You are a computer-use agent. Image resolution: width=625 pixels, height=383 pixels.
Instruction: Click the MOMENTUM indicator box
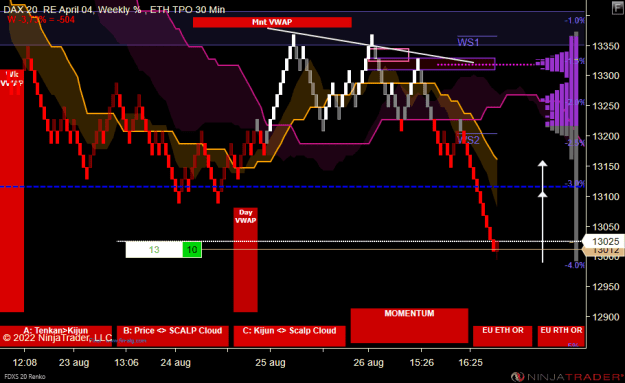coord(409,325)
